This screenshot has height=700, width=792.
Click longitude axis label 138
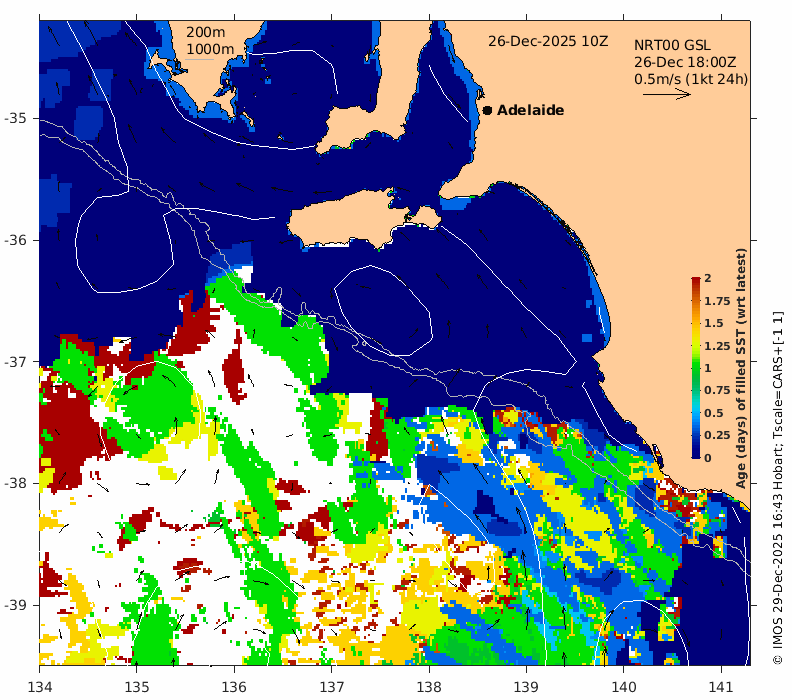tap(429, 687)
